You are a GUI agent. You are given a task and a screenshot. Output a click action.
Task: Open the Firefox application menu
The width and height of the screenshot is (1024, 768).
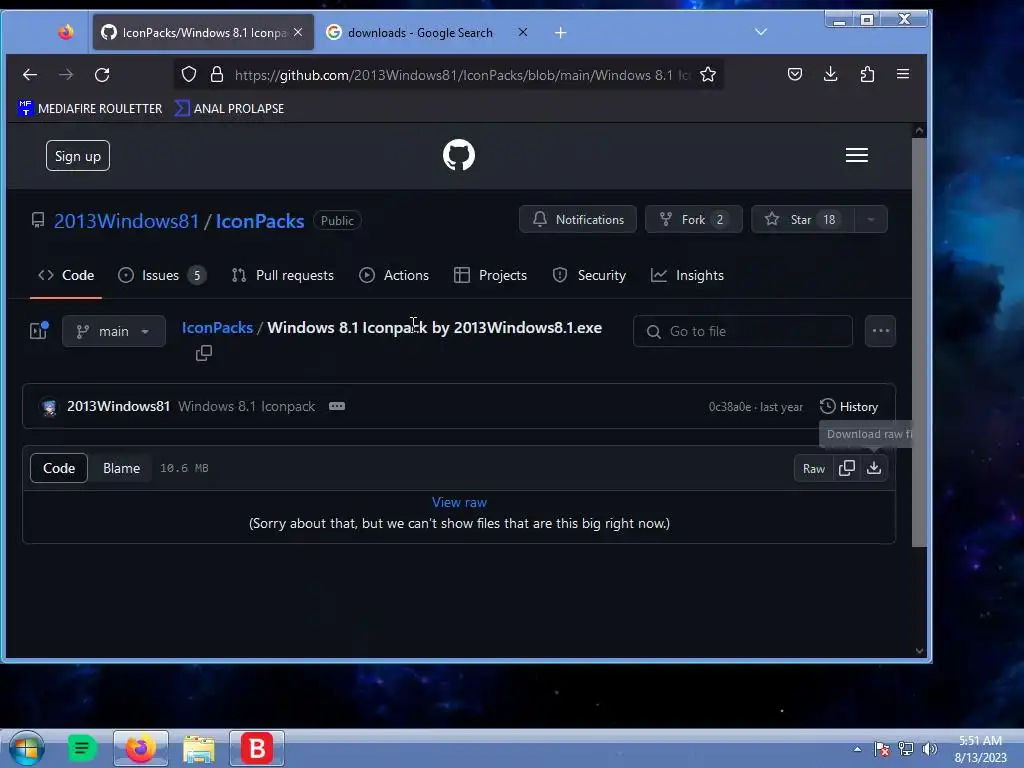point(903,74)
